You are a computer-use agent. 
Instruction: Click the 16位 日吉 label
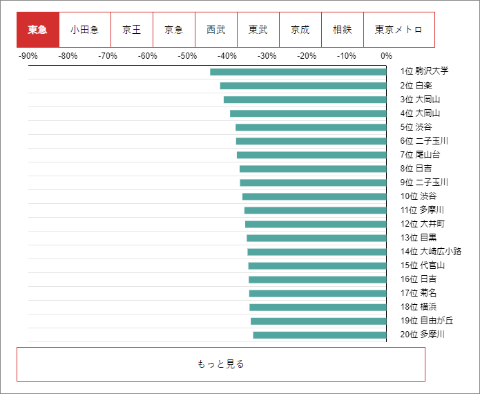pos(418,279)
